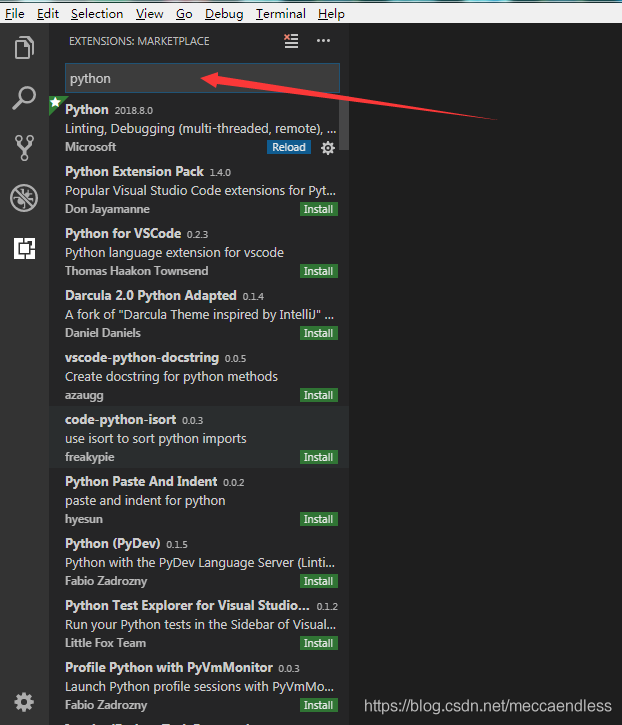Select Python Paste And Indent title

click(141, 481)
